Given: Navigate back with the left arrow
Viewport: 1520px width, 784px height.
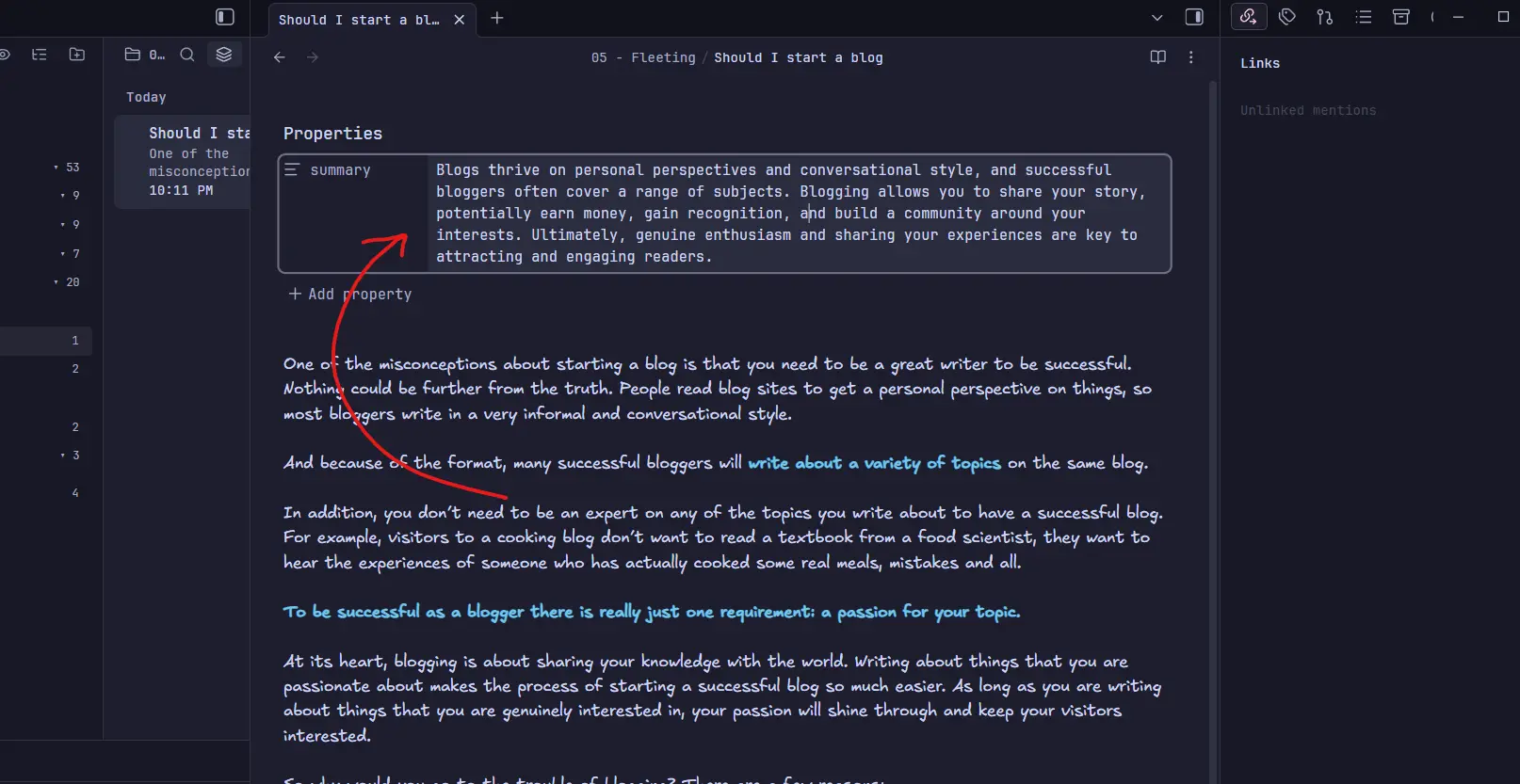Looking at the screenshot, I should pos(280,57).
